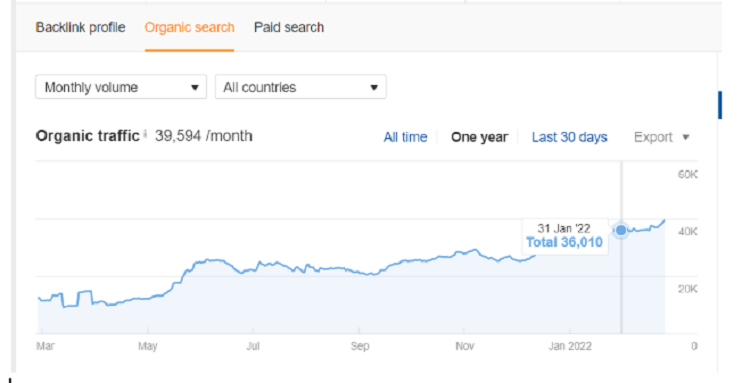This screenshot has height=383, width=750.
Task: Expand the All countries dropdown
Action: pos(300,87)
